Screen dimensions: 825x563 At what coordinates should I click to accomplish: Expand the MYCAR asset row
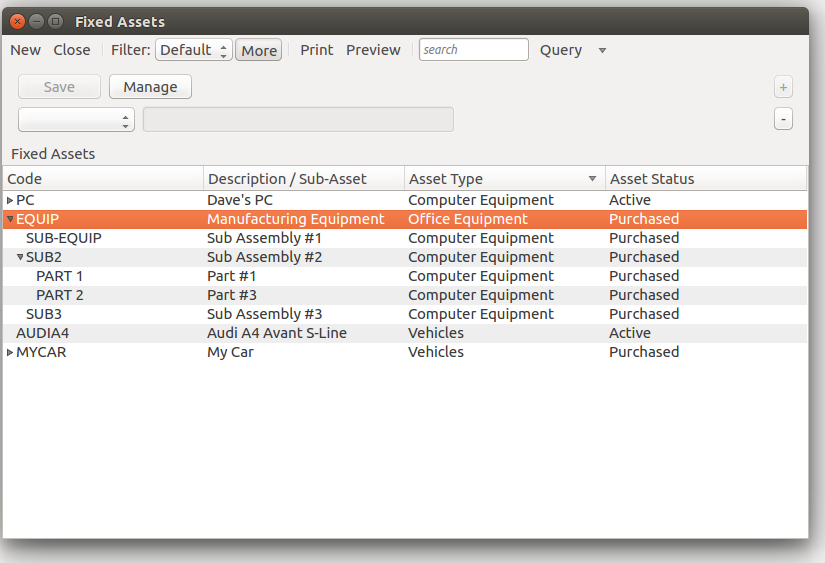pos(10,352)
